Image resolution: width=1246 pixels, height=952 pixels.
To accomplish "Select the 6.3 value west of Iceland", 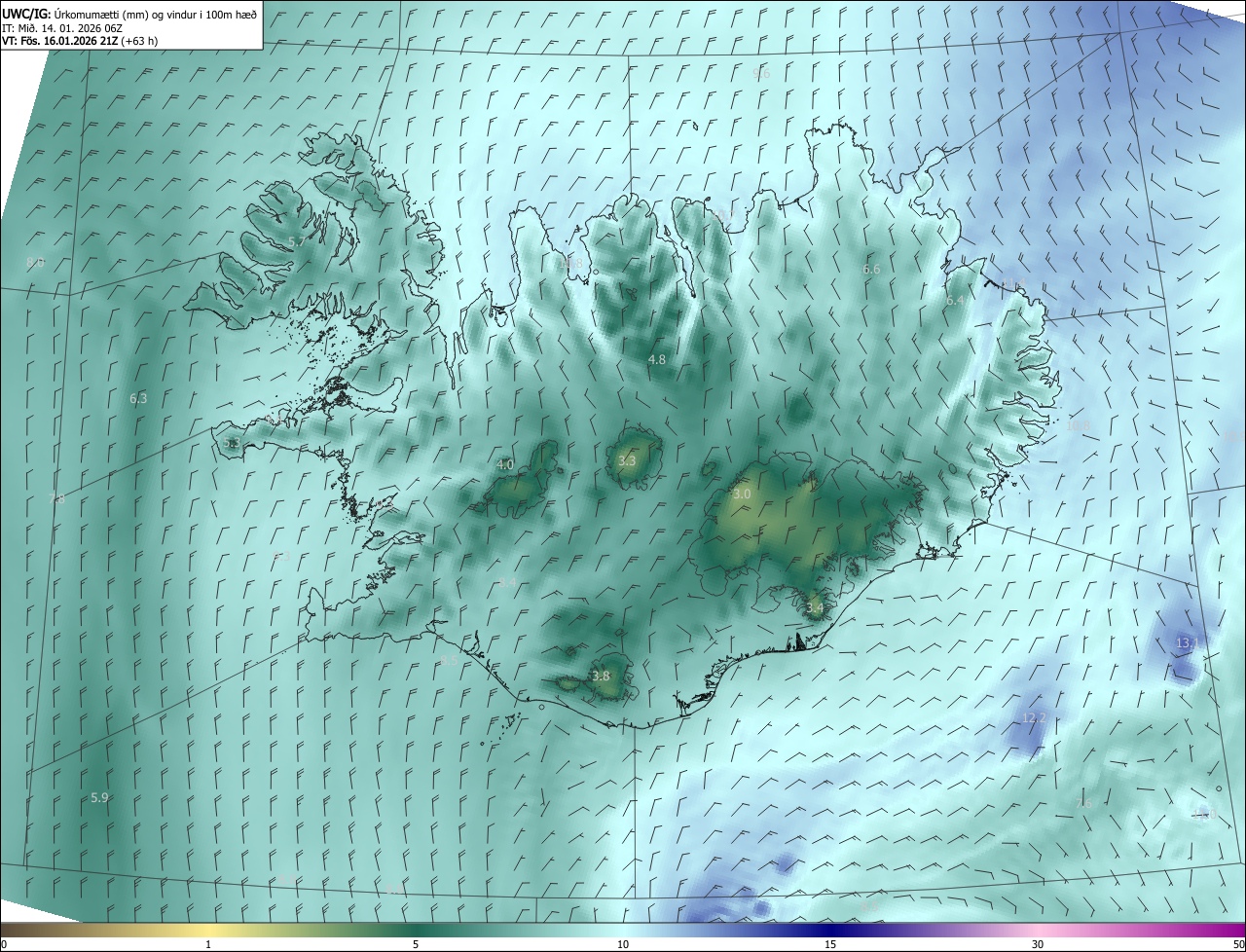I will (x=138, y=398).
